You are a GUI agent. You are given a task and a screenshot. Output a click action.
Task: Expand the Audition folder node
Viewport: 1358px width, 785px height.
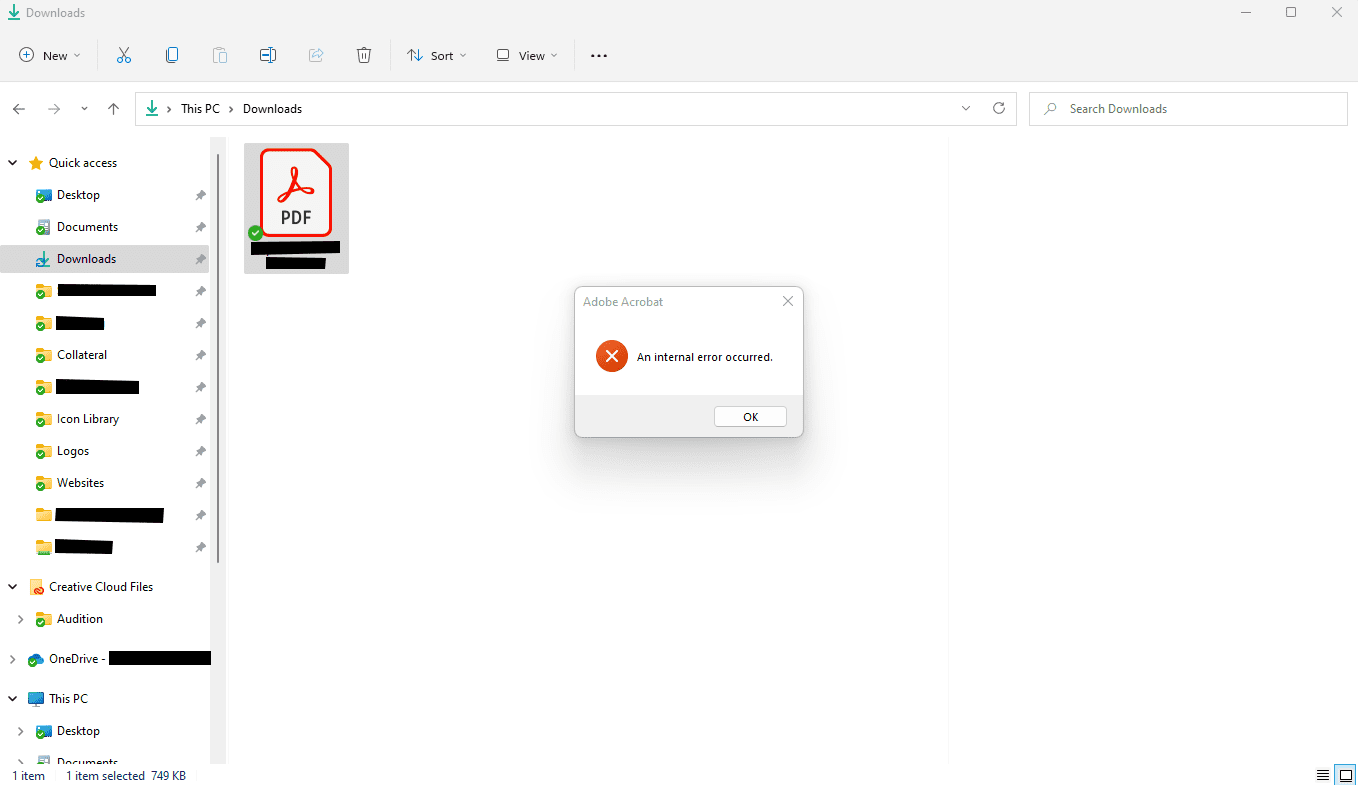[21, 619]
